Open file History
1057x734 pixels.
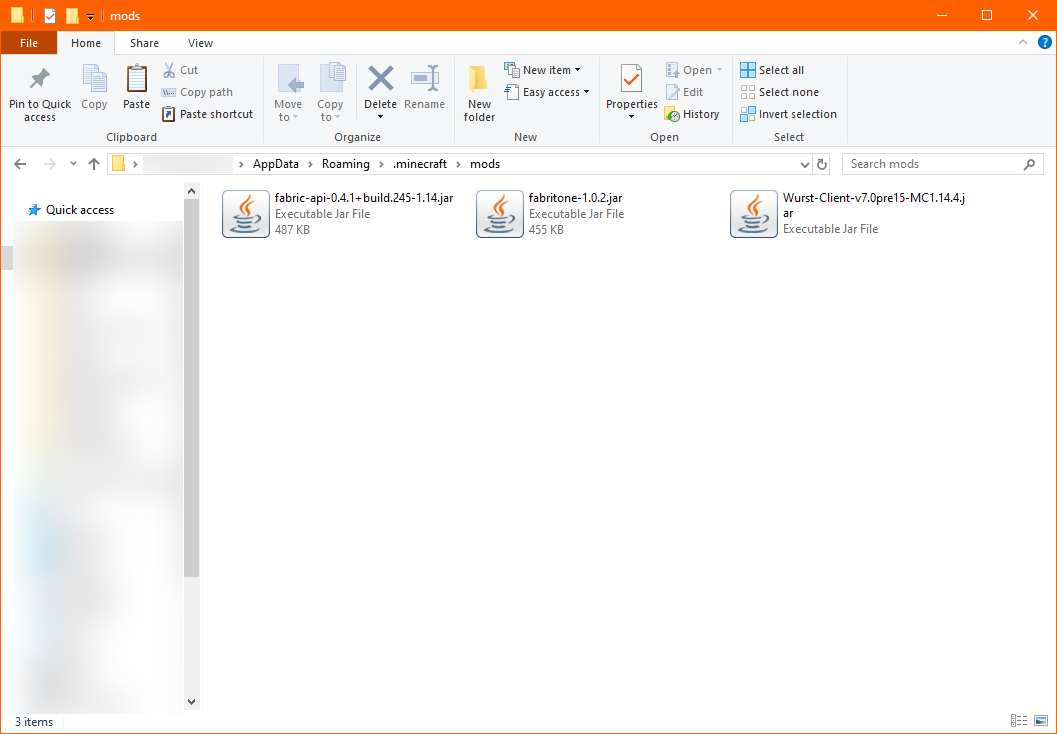click(692, 115)
